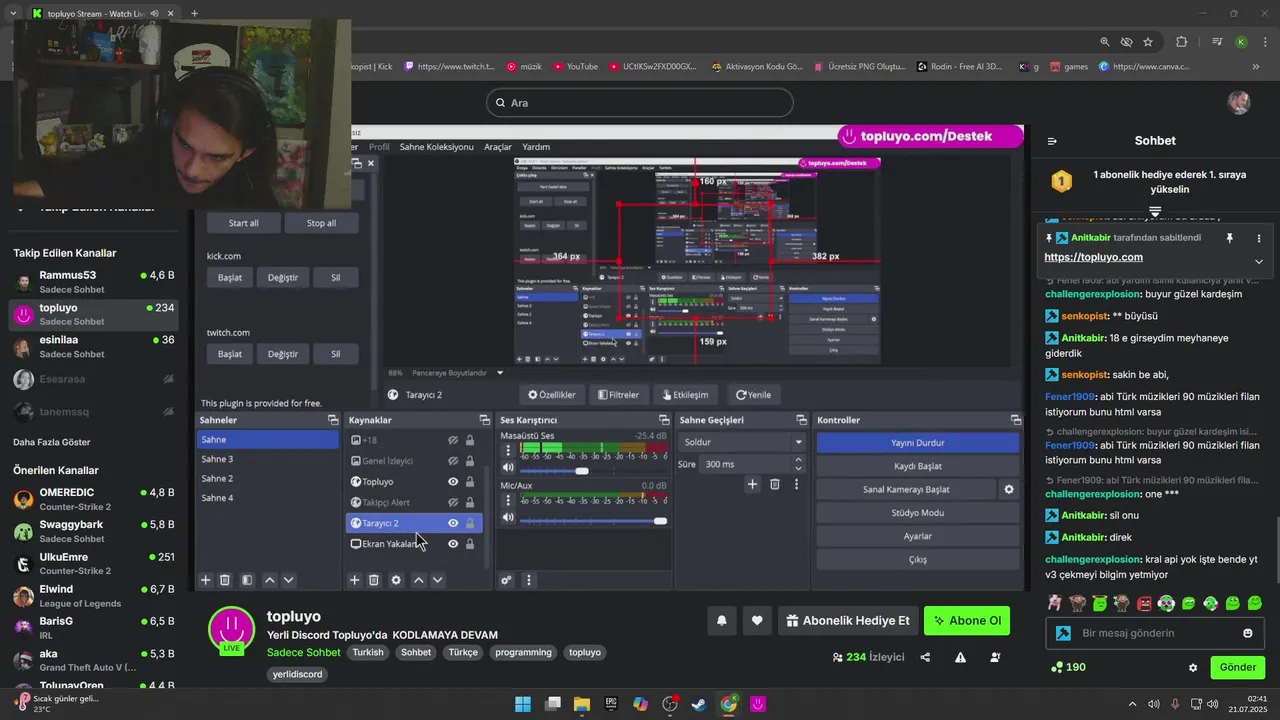Open advanced audio gear under Ses Karıştırıcı
1280x720 pixels.
pyautogui.click(x=507, y=580)
